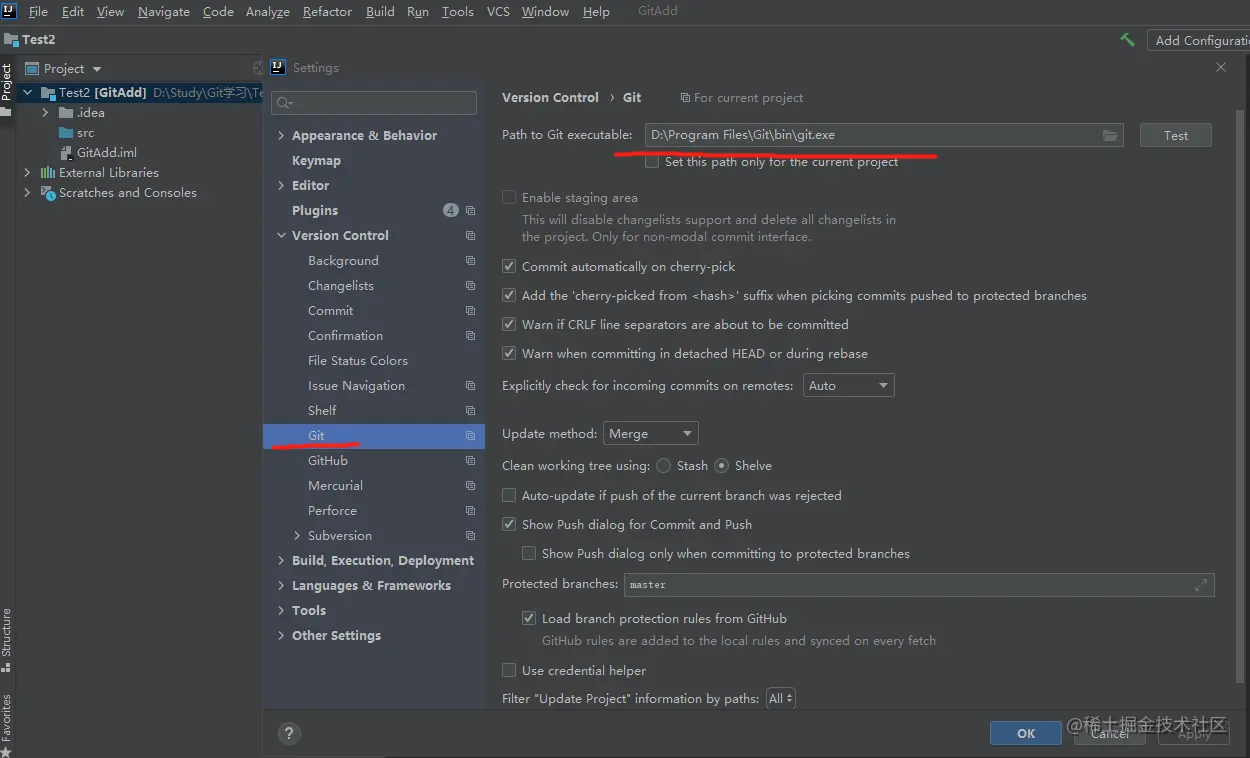This screenshot has width=1250, height=758.
Task: Click the External Libraries icon
Action: pyautogui.click(x=47, y=173)
